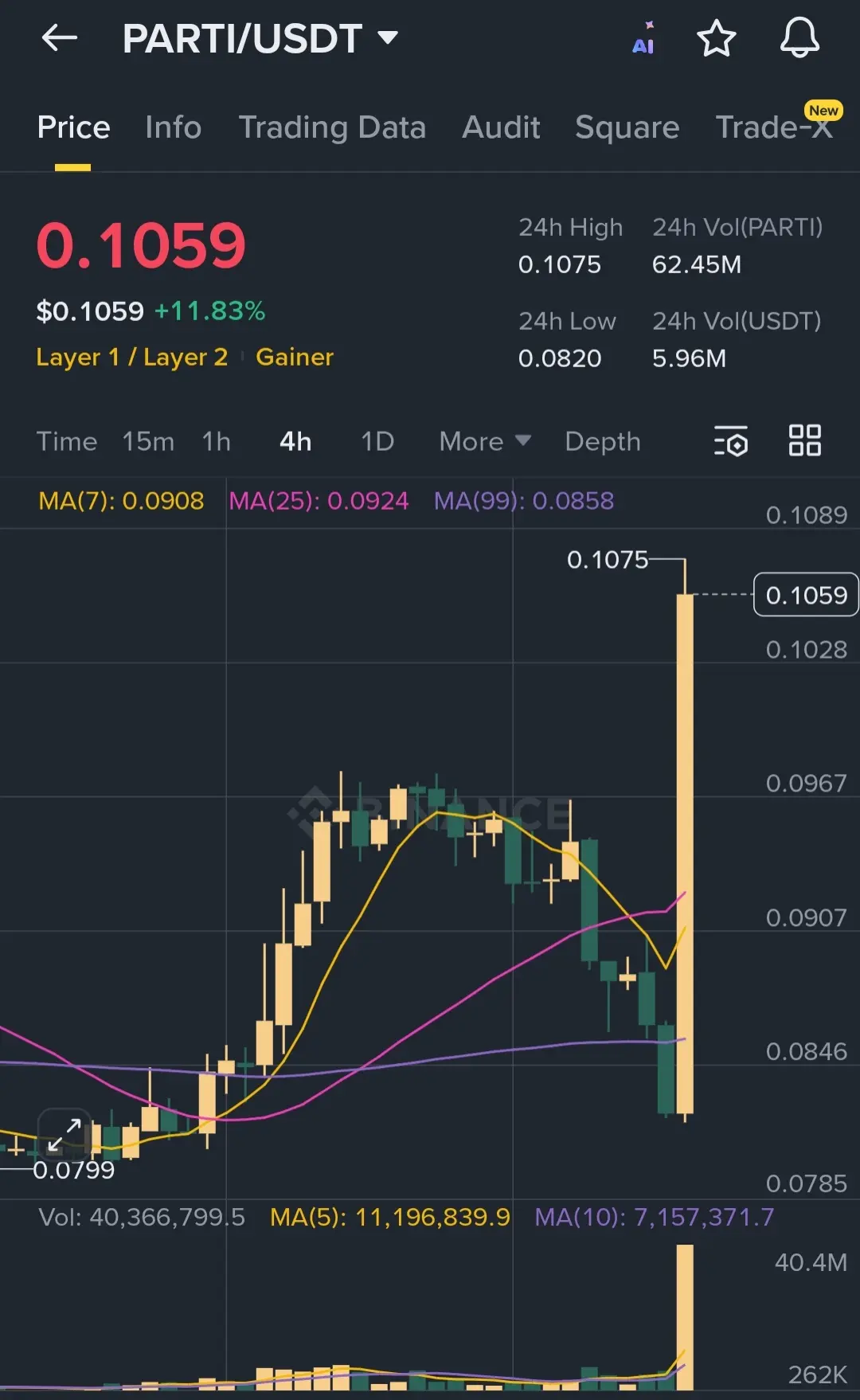Tap the 40.4M volume axis label
Viewport: 860px width, 1400px height.
click(x=811, y=1262)
